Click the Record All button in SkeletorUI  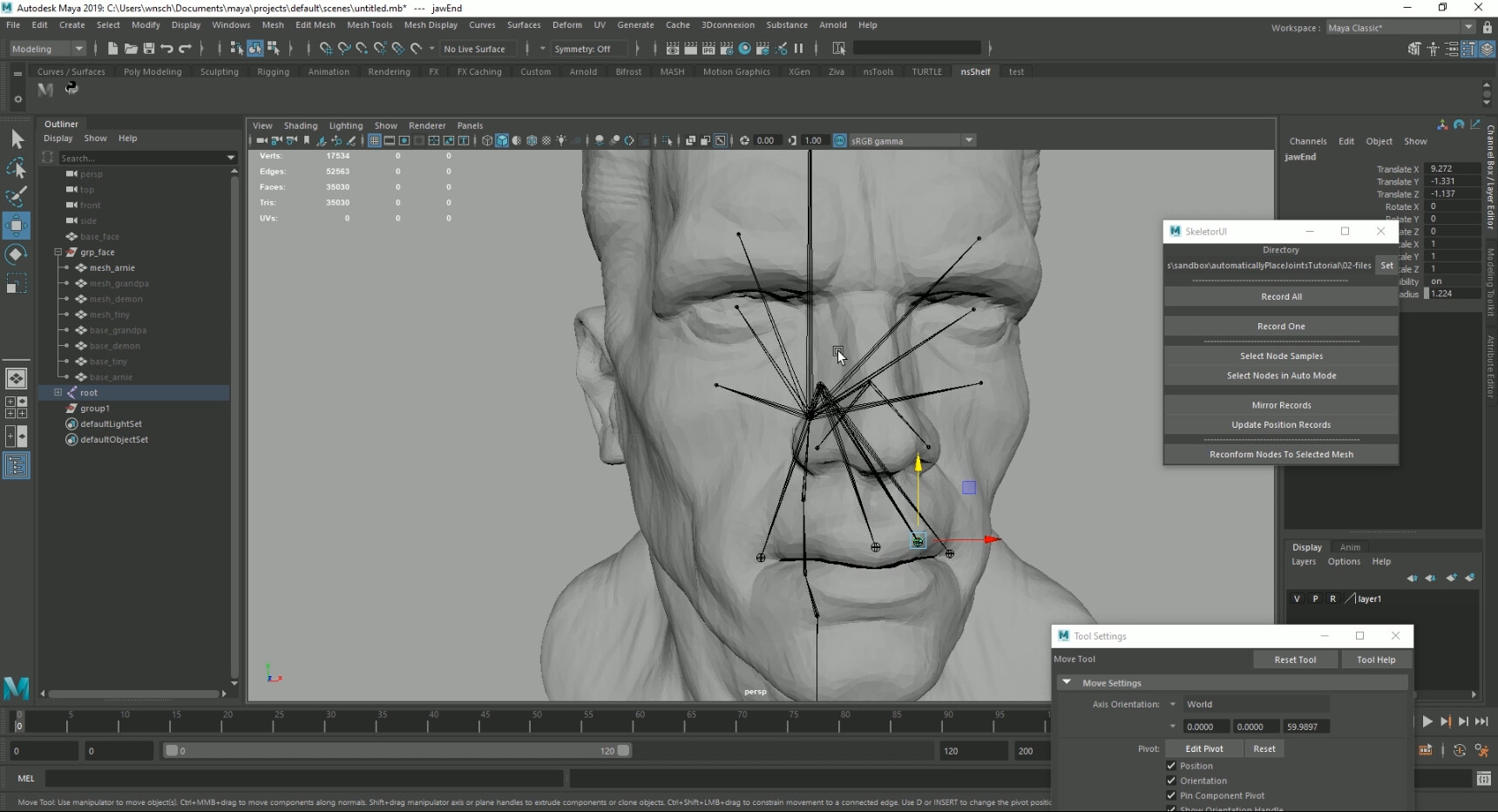click(1279, 296)
